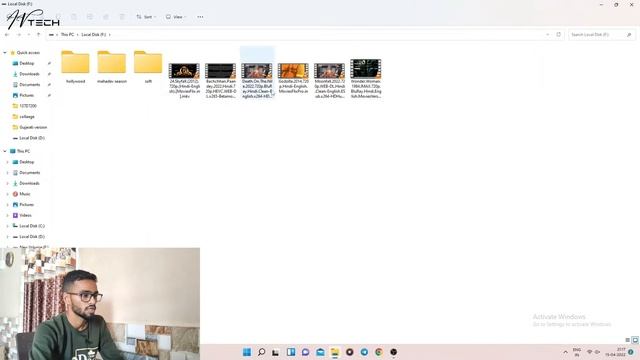Screen dimensions: 640x360
Task: Open the 'college' folder in Quick access
Action: click(x=27, y=117)
